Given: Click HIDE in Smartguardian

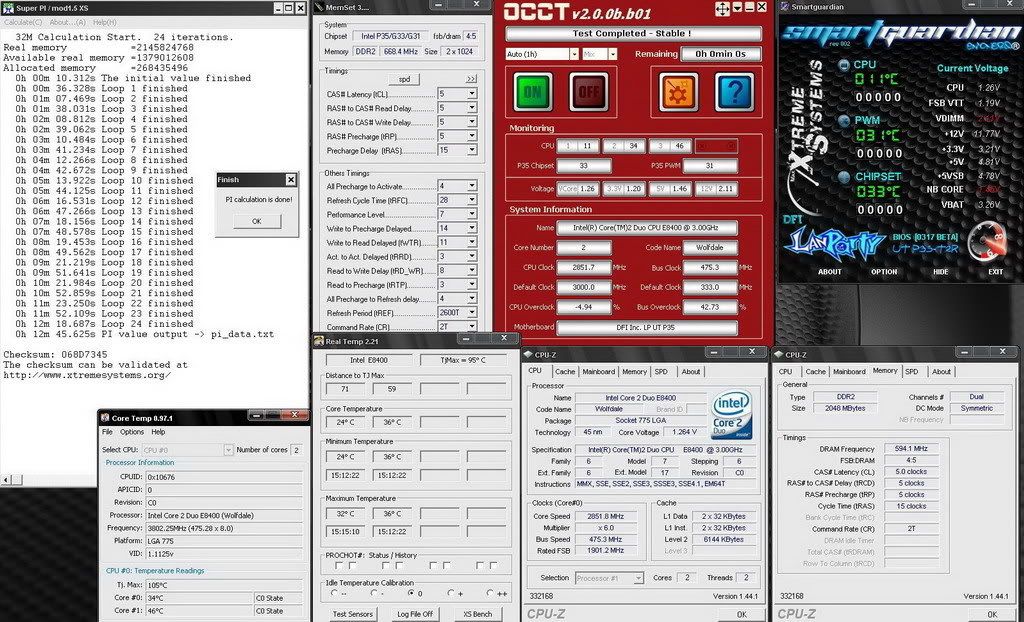Looking at the screenshot, I should tap(940, 272).
